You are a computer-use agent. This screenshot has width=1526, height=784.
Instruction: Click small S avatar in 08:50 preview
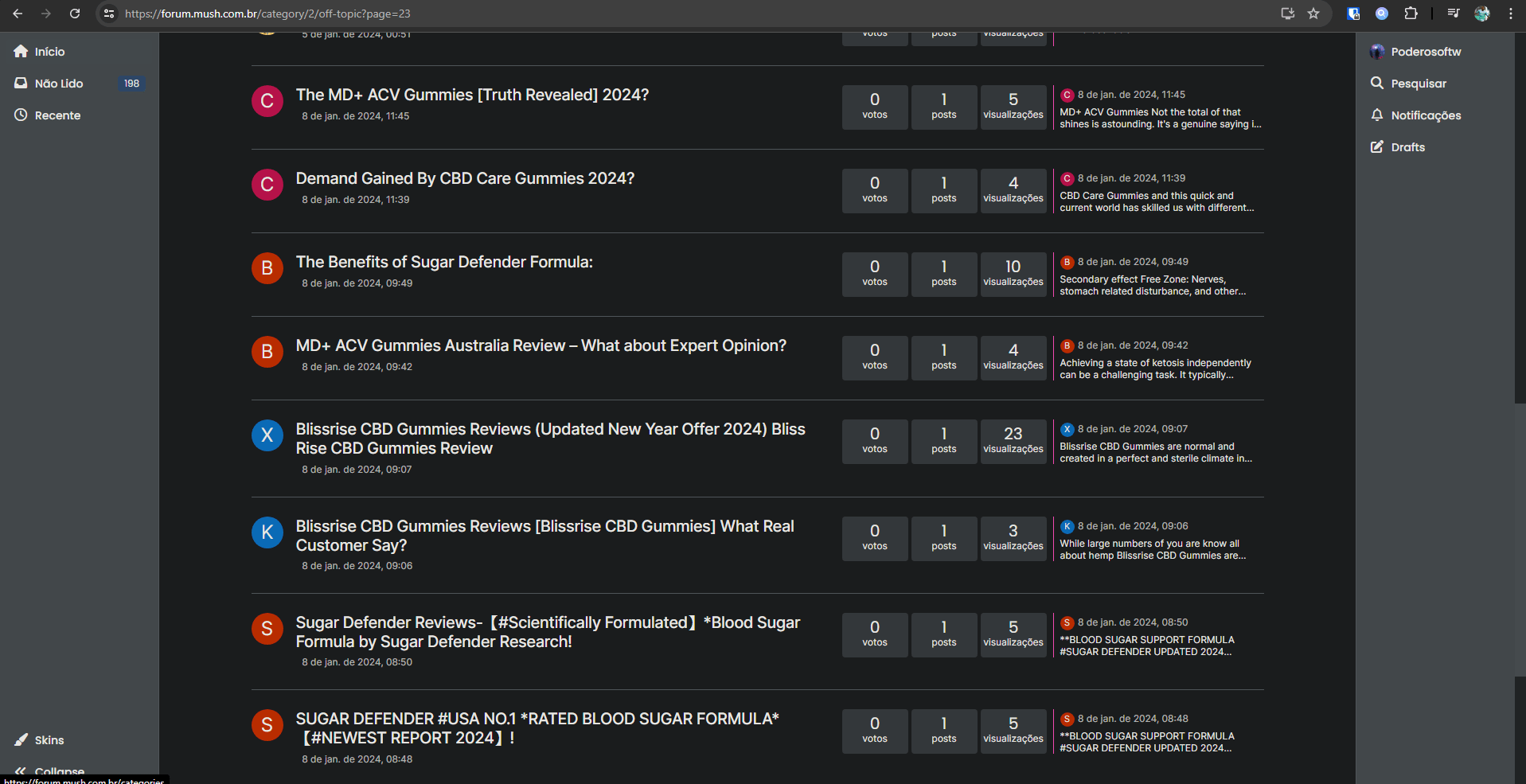(1067, 622)
